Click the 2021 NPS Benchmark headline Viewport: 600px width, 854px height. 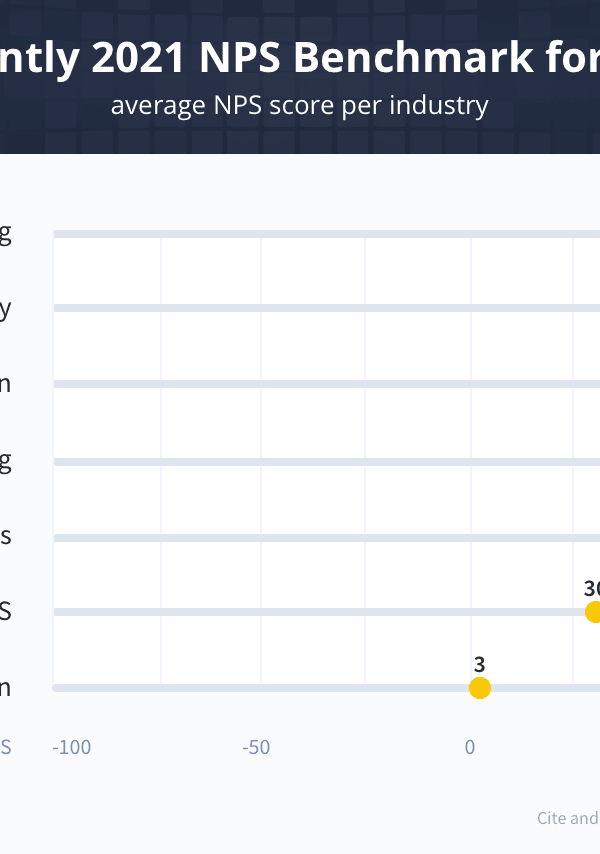[x=299, y=57]
